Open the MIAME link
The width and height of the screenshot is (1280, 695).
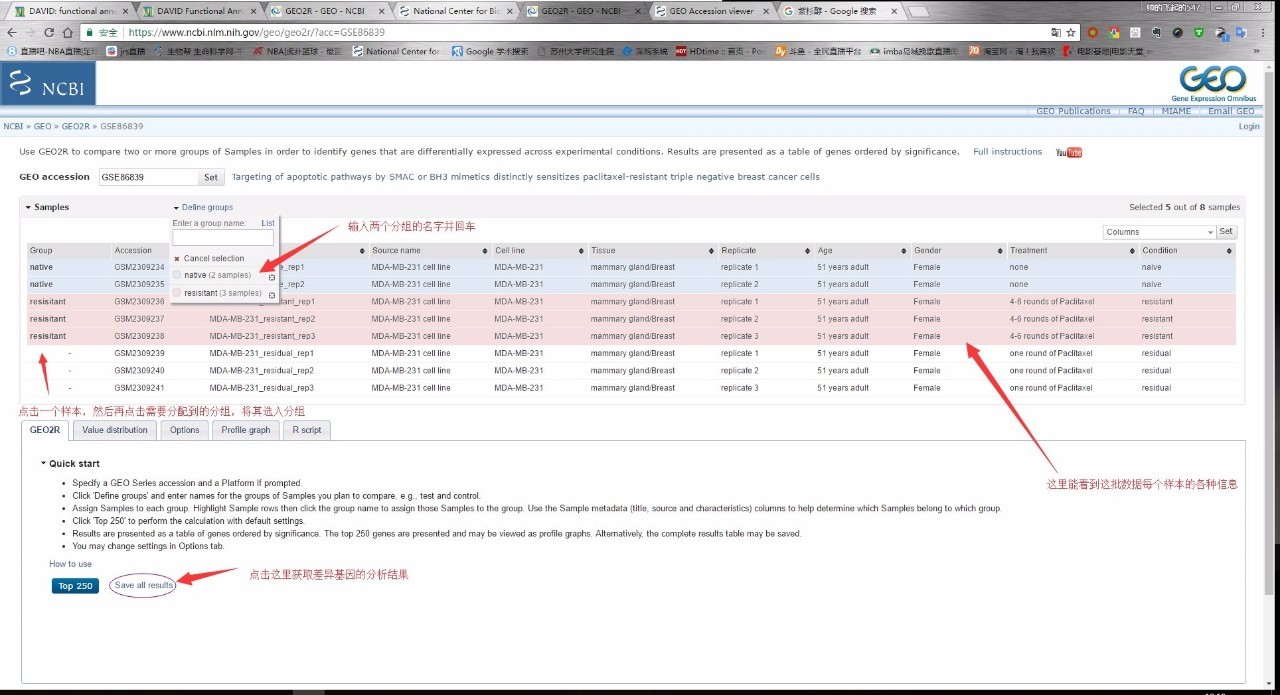coord(1176,111)
